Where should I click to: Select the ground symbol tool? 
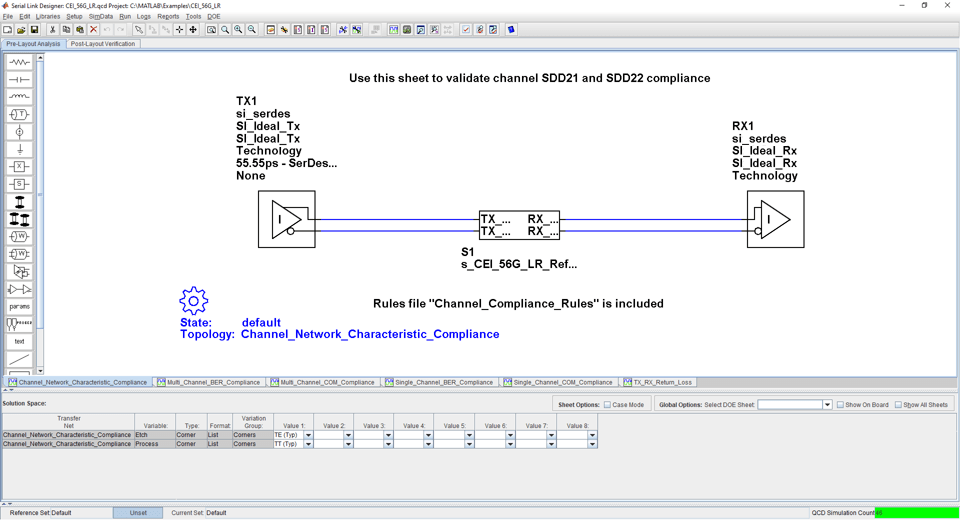click(x=19, y=149)
